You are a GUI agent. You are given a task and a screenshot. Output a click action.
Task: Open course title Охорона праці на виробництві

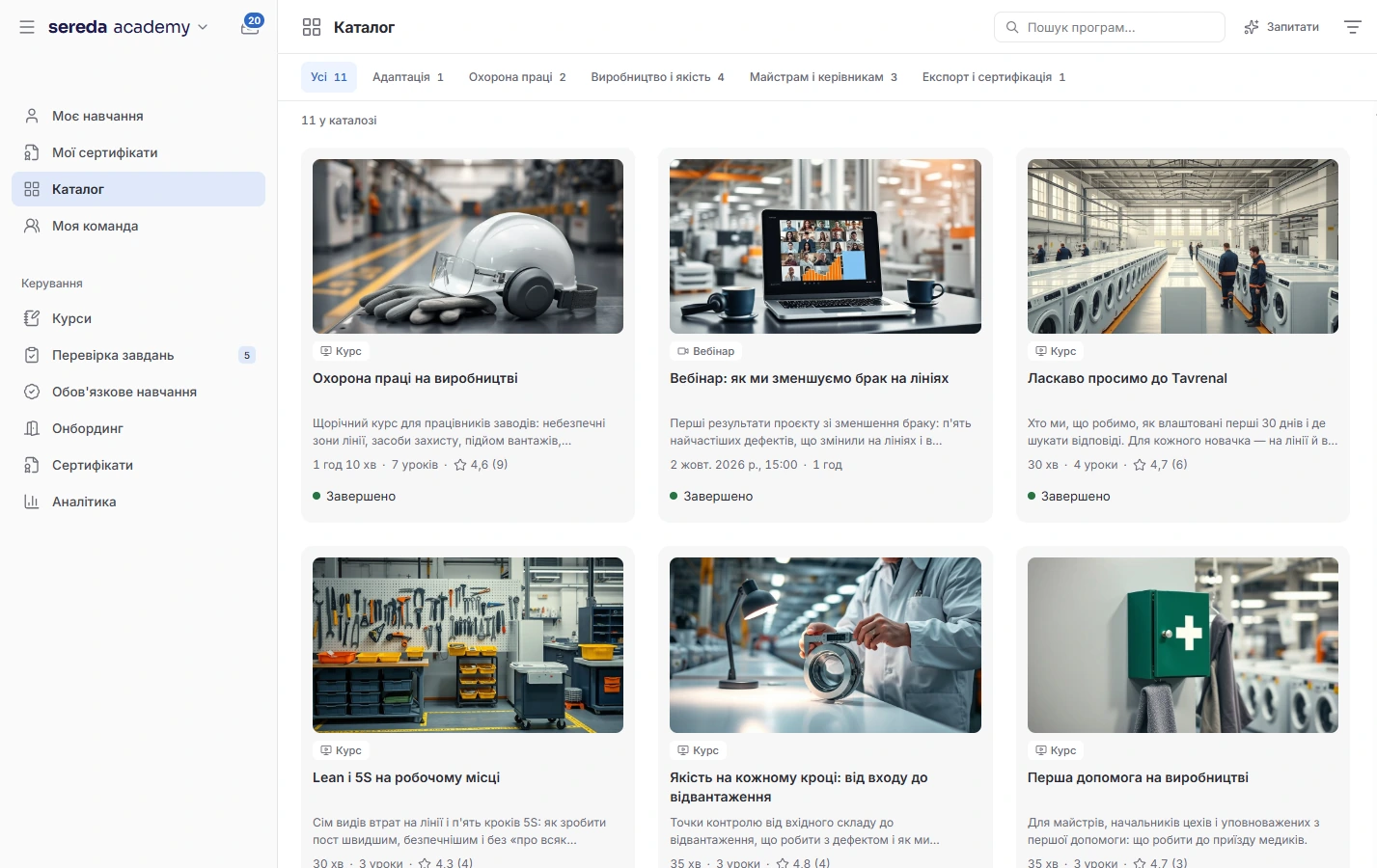point(415,378)
